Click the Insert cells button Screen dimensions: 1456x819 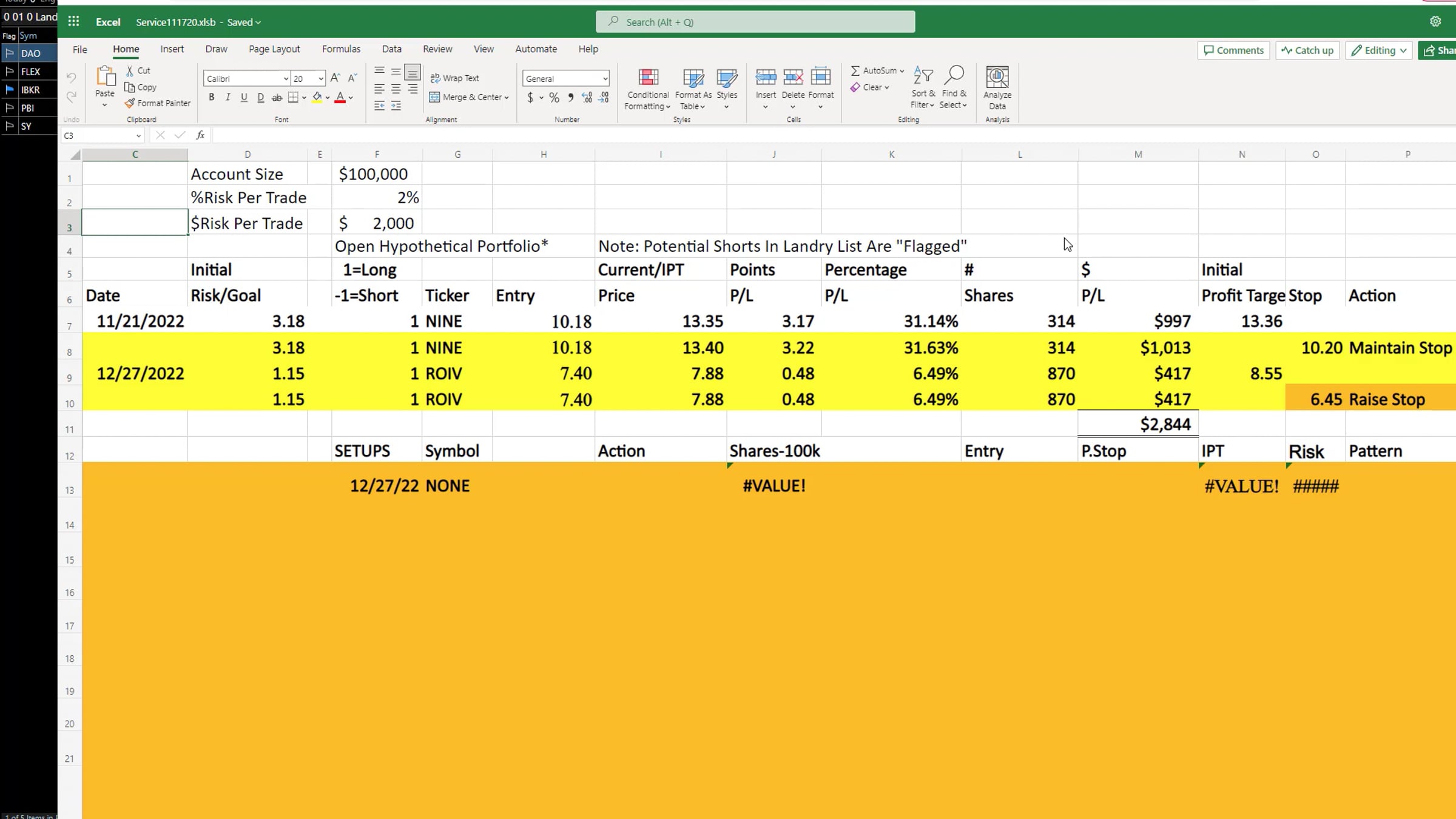click(766, 89)
